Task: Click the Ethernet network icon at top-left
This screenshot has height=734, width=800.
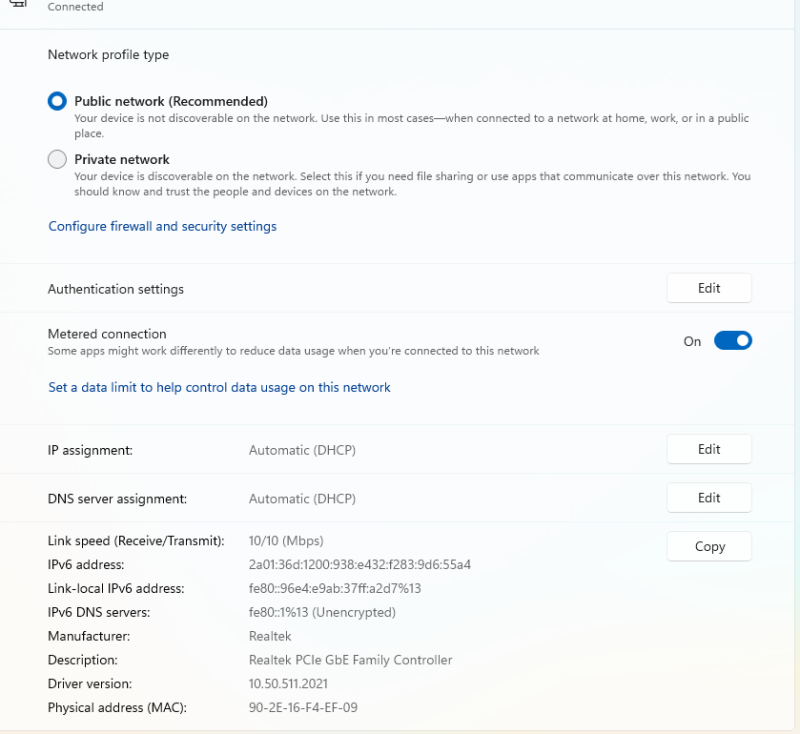Action: (18, 4)
